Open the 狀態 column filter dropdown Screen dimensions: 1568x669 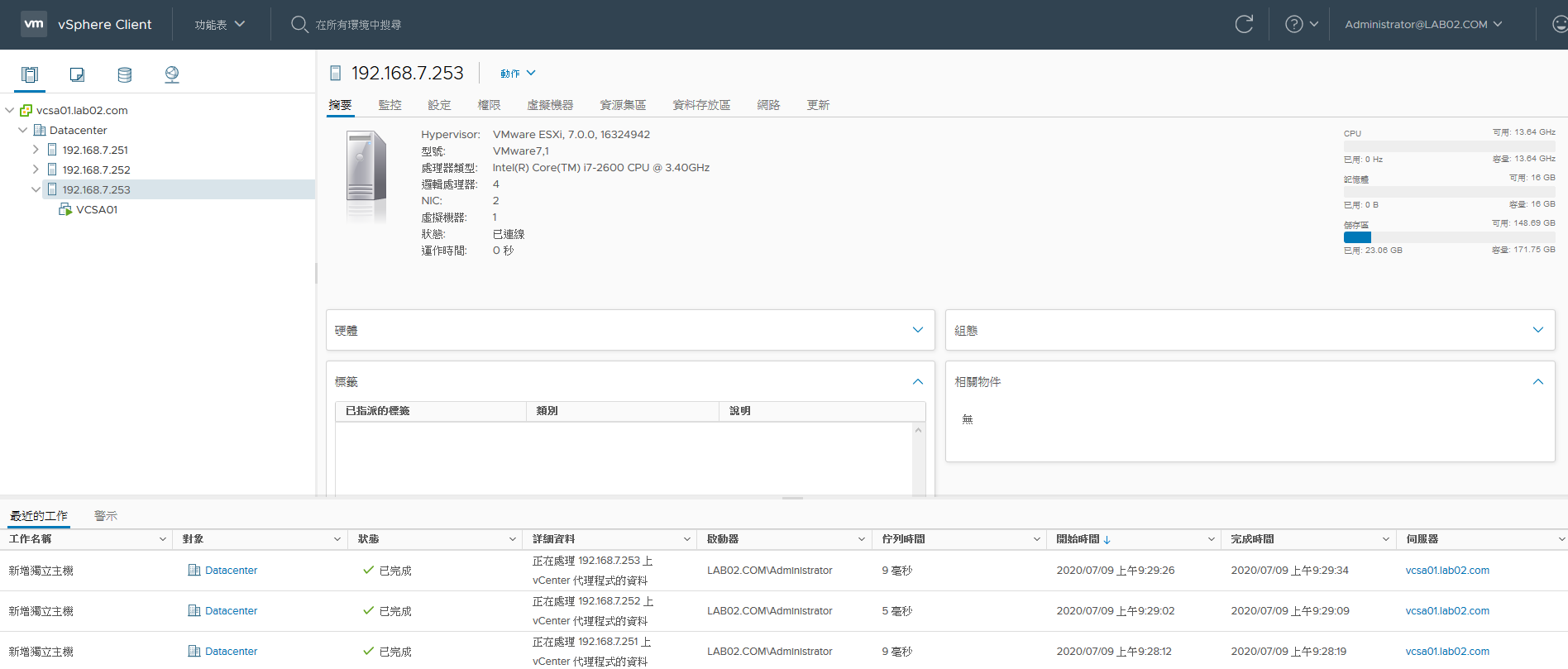pyautogui.click(x=512, y=539)
